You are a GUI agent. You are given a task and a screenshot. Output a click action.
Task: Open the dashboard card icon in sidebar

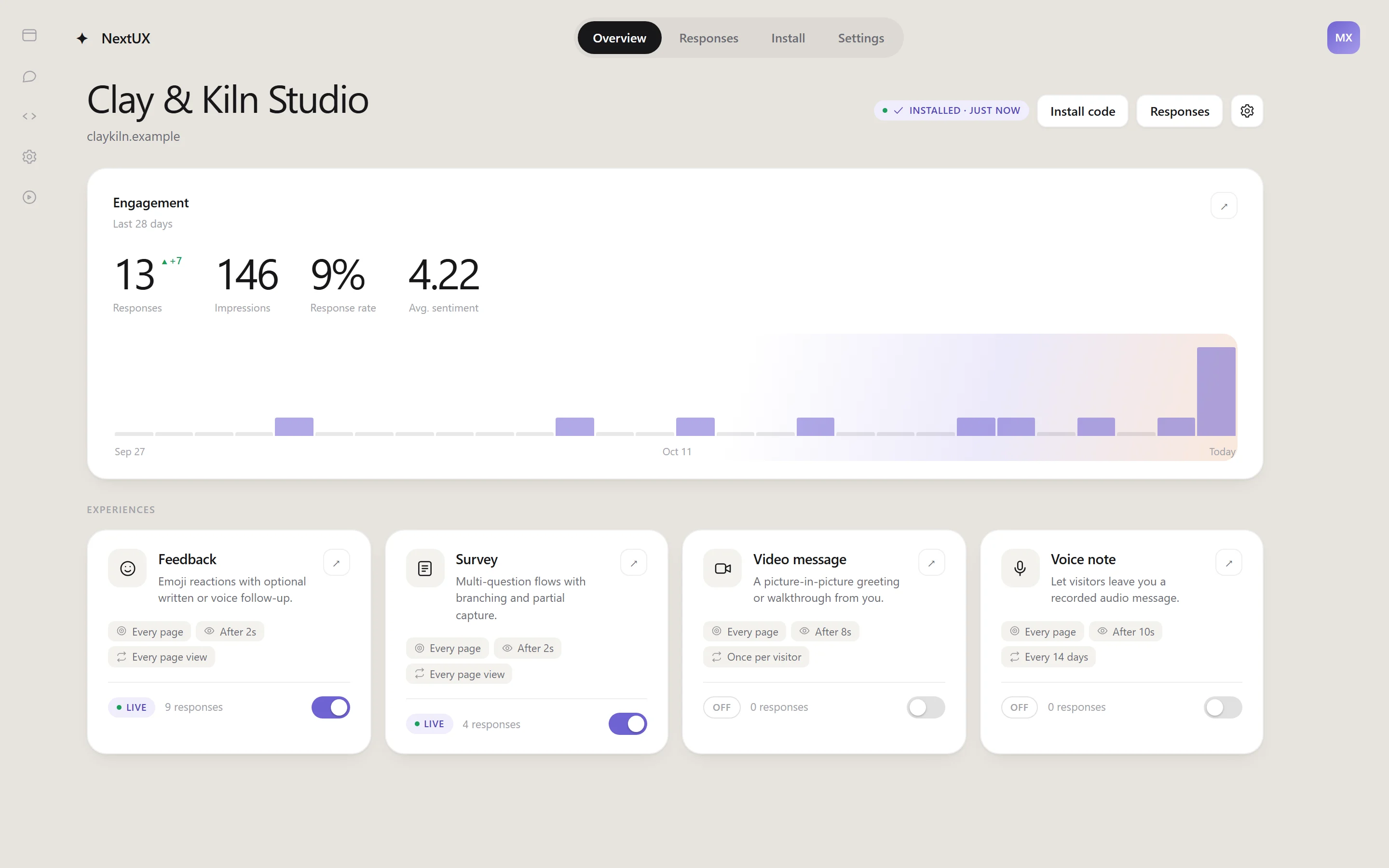(29, 36)
